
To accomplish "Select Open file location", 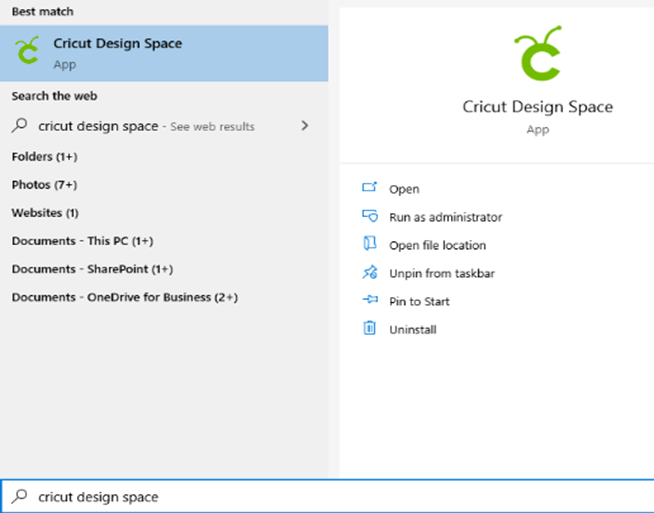I will click(x=438, y=245).
